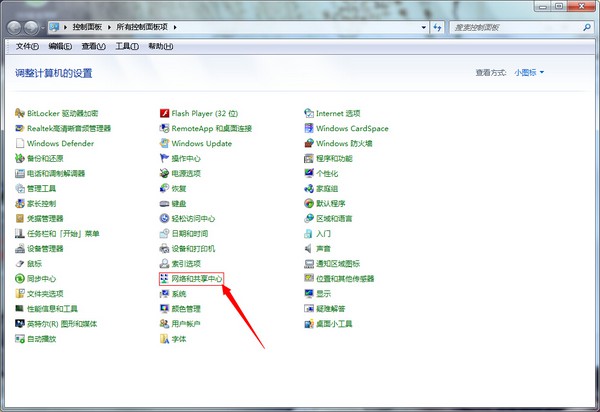Click the Windows Update icon
The width and height of the screenshot is (600, 412).
coord(164,143)
